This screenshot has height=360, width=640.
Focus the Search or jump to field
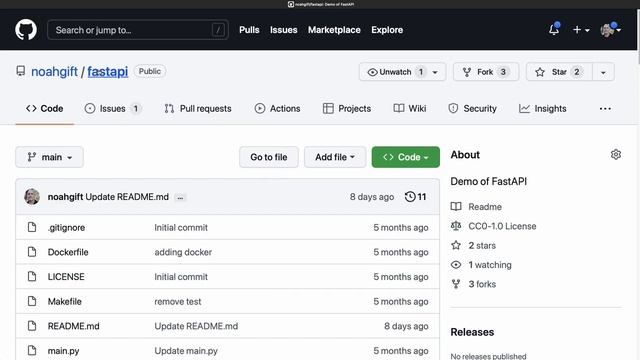138,30
